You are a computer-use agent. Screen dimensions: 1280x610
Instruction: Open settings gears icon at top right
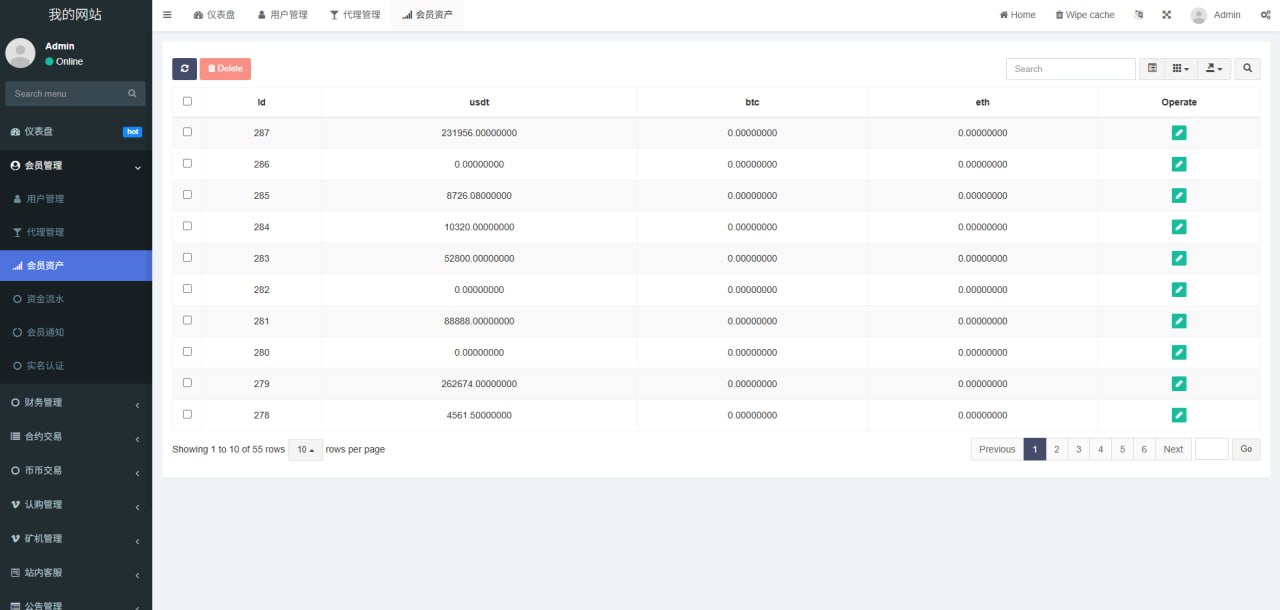1265,15
